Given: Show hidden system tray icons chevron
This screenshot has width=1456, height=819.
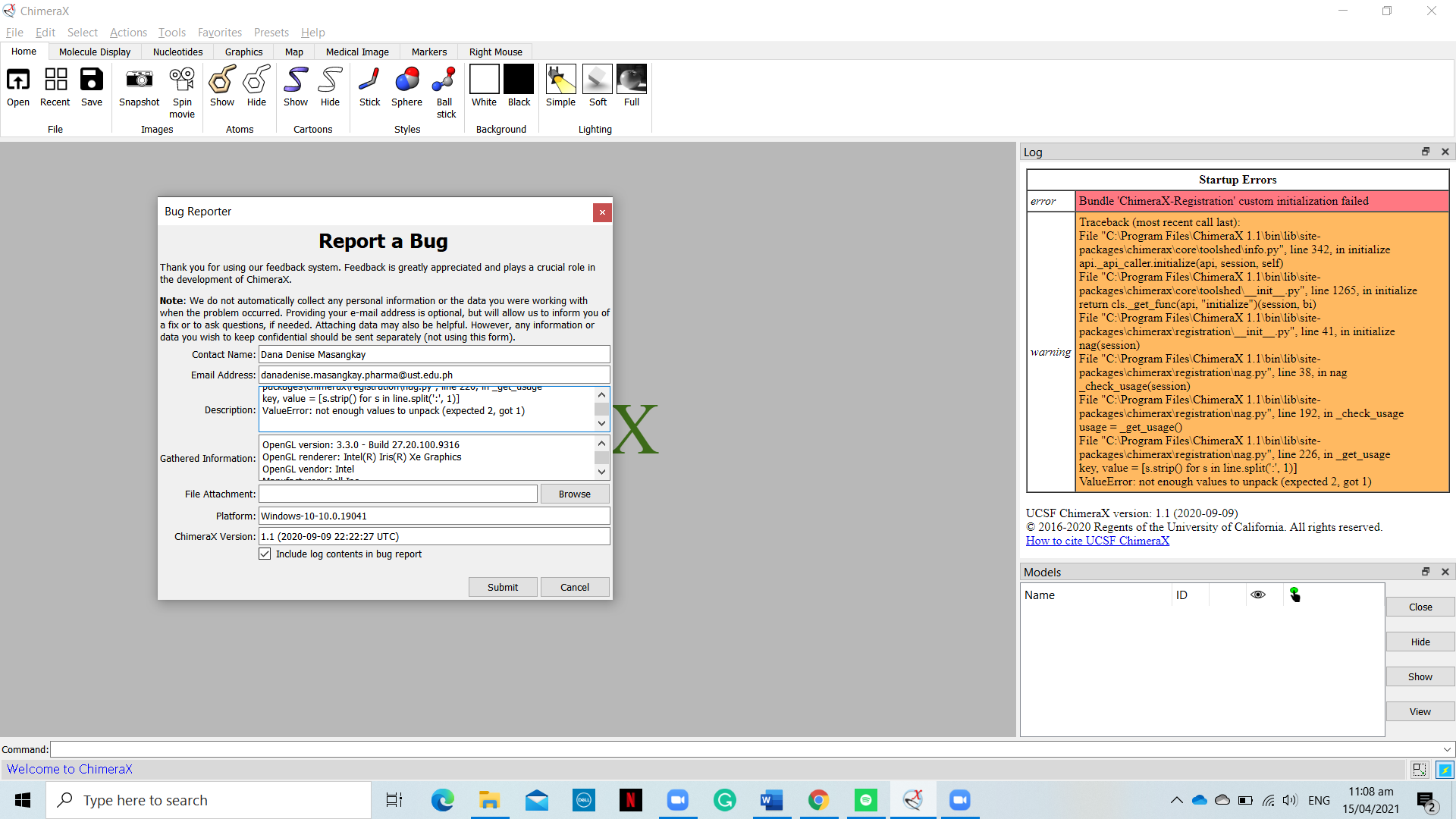Looking at the screenshot, I should coord(1176,801).
